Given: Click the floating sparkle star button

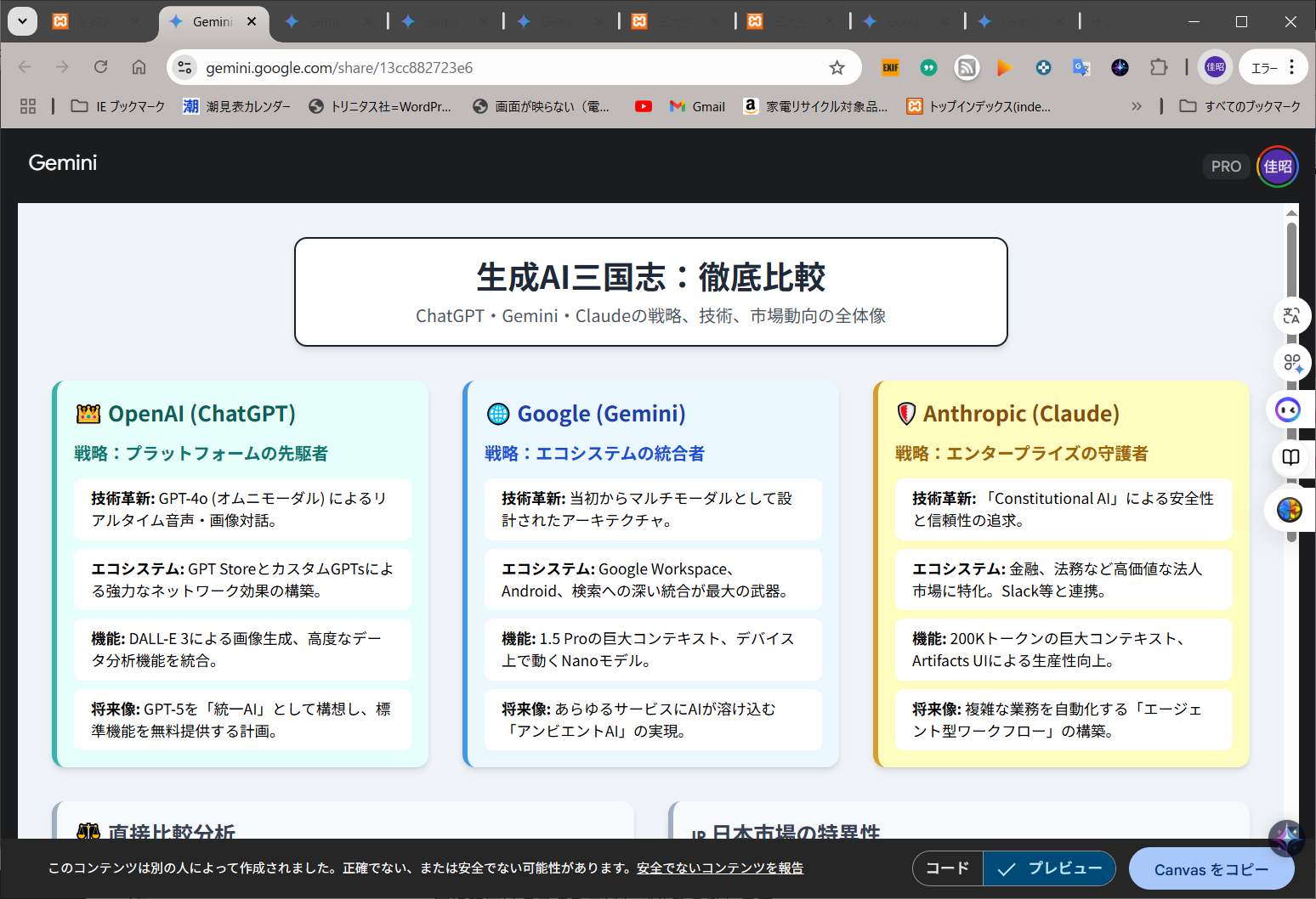Looking at the screenshot, I should coord(1286,839).
